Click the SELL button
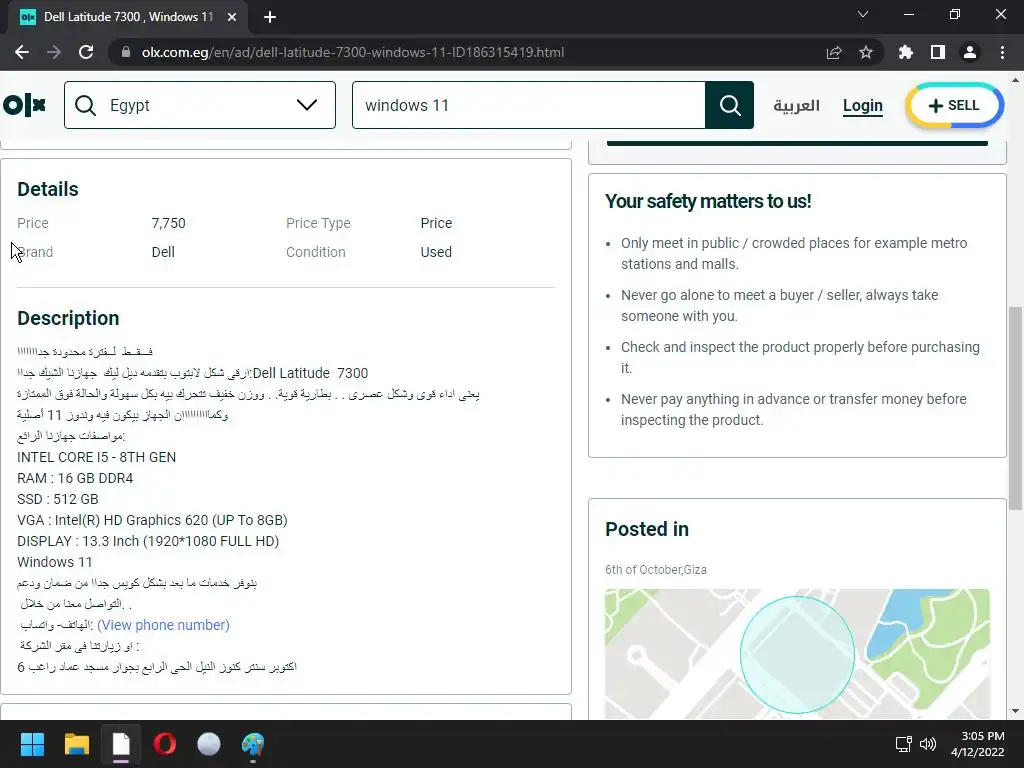The width and height of the screenshot is (1024, 768). pyautogui.click(x=954, y=105)
